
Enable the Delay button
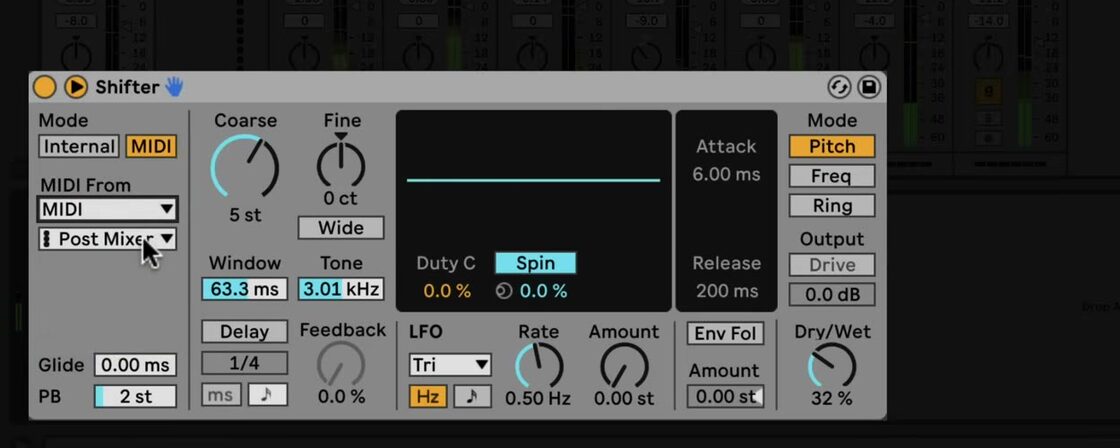point(244,332)
